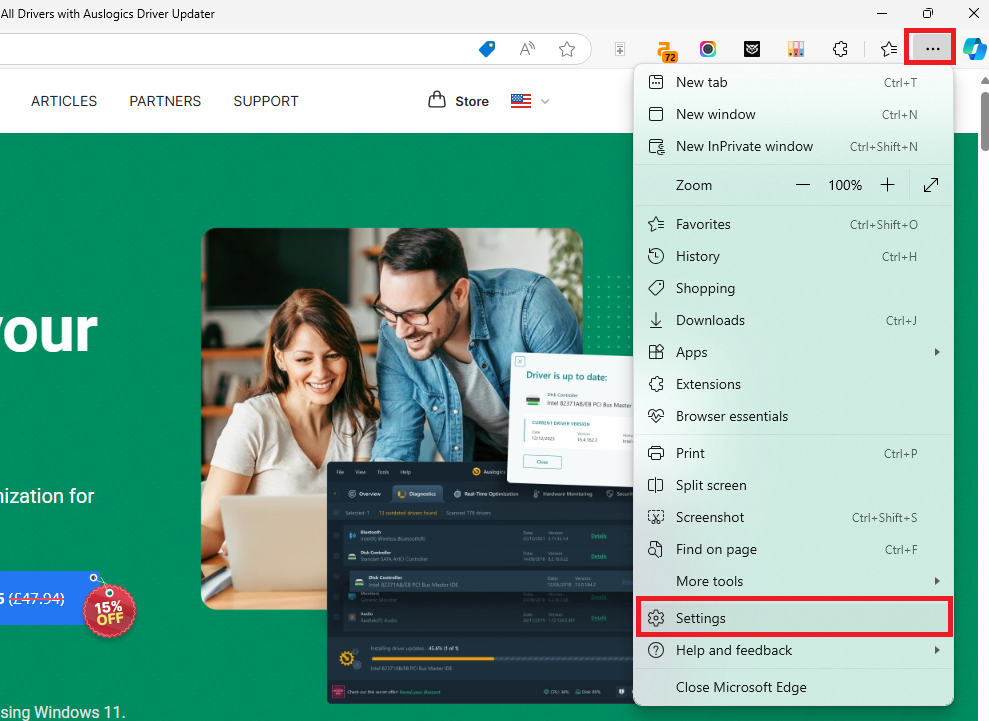This screenshot has height=721, width=989.
Task: Choose New window menu entry
Action: pyautogui.click(x=793, y=114)
